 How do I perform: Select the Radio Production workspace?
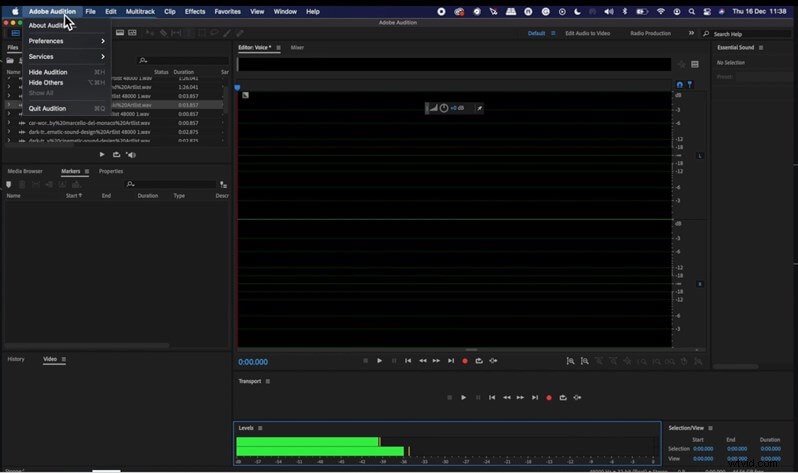tap(650, 33)
